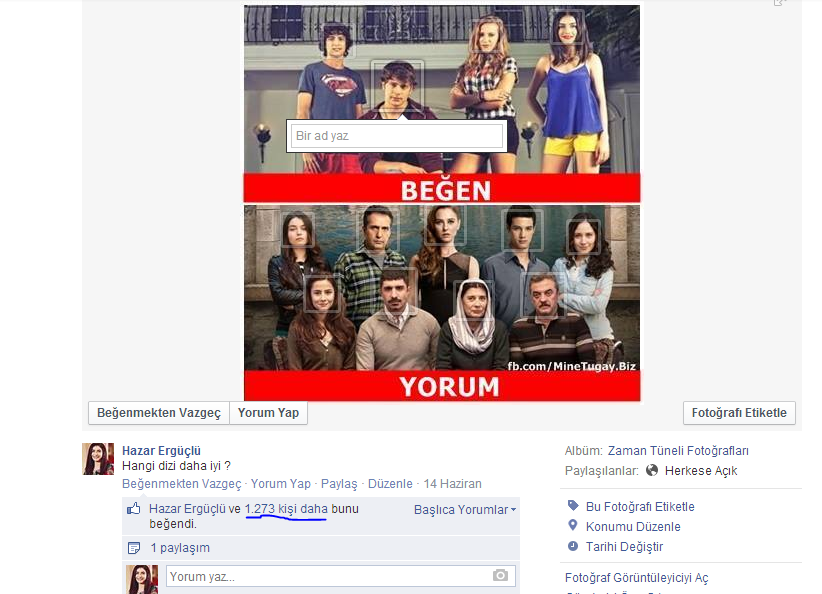Click the share count icon beside 1 paylaşım
This screenshot has width=822, height=594.
click(x=134, y=548)
